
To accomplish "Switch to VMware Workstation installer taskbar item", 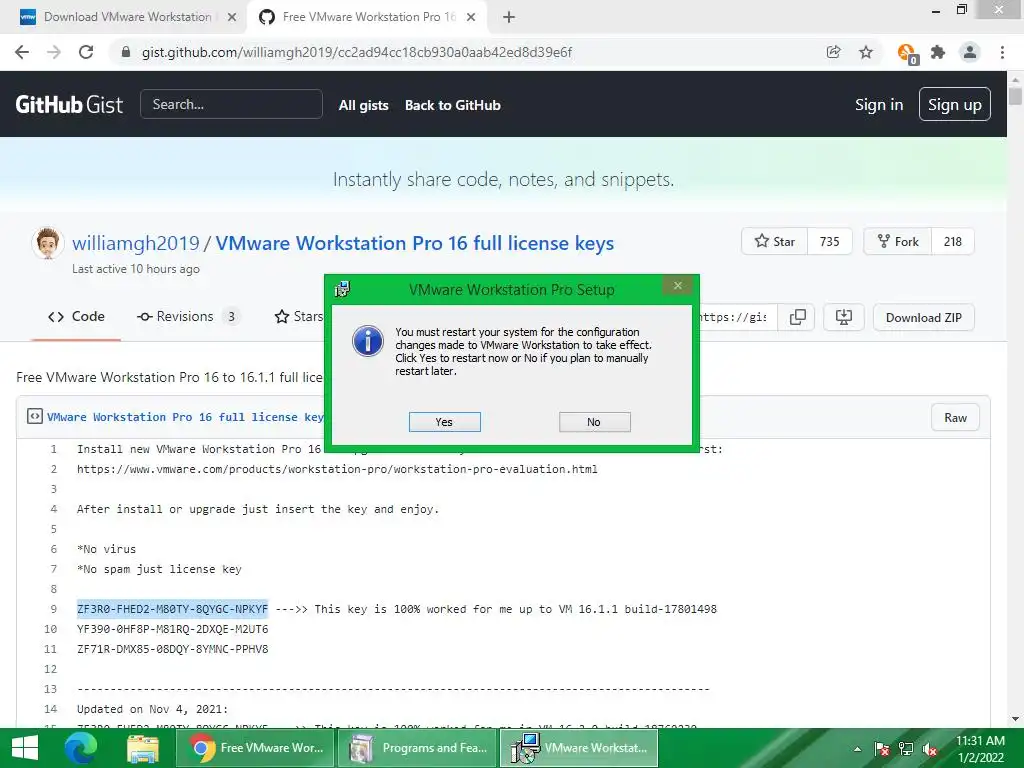I will [x=579, y=748].
